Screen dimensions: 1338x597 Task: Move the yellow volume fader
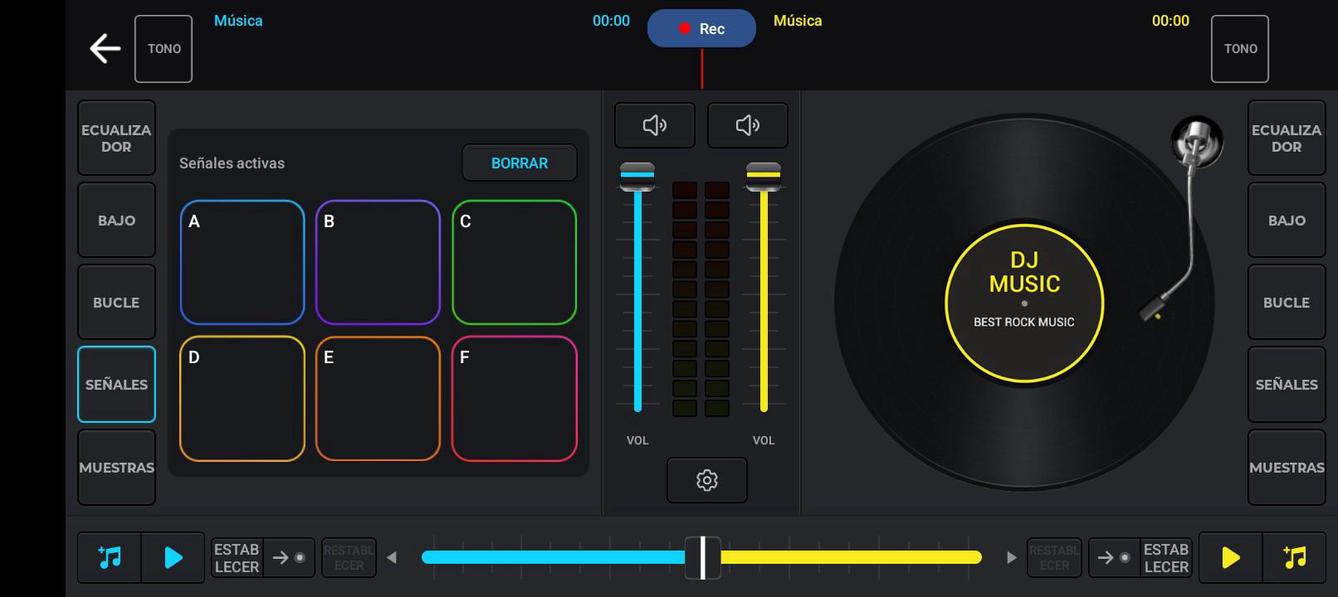[764, 175]
